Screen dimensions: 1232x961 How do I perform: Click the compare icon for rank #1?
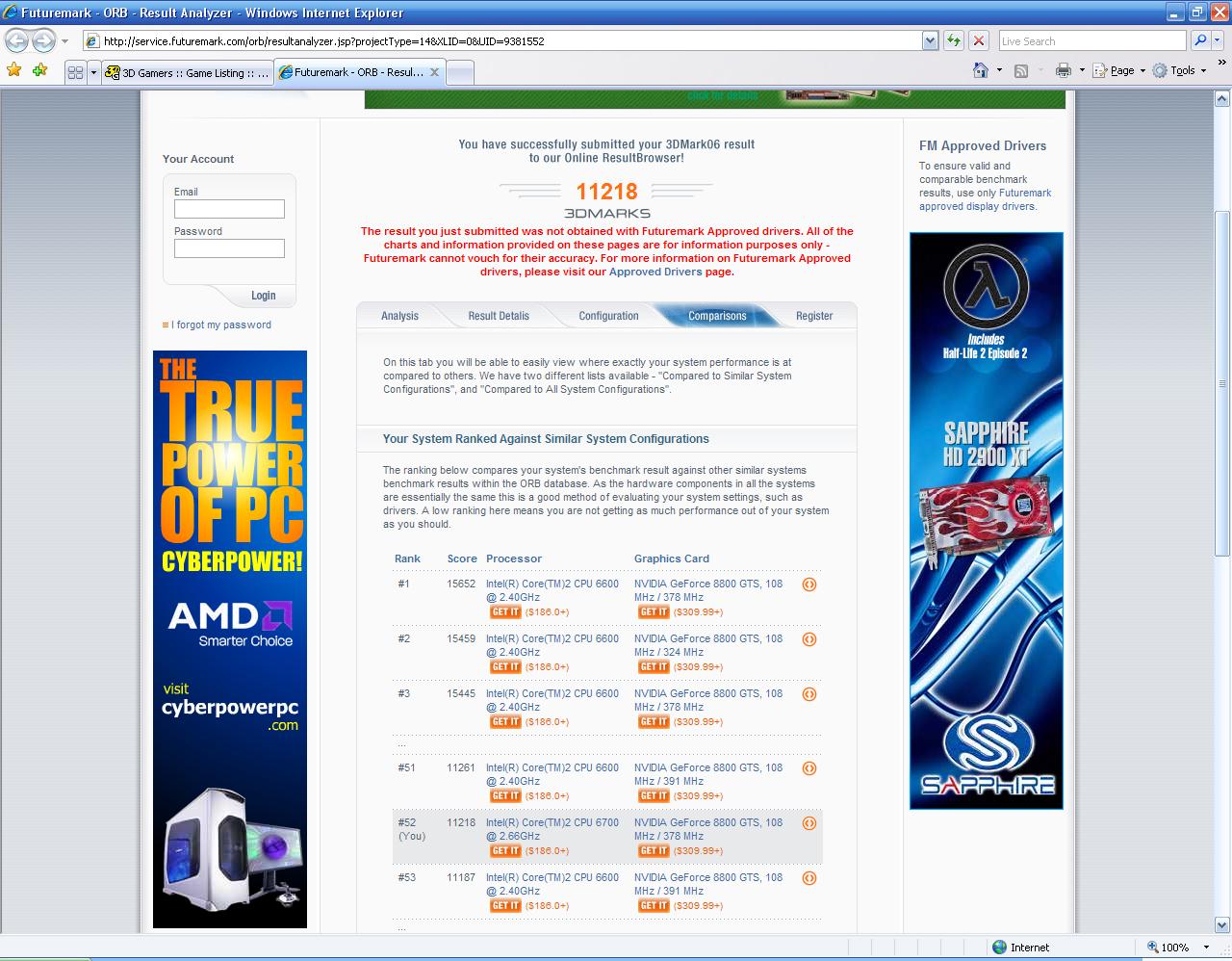(x=809, y=584)
